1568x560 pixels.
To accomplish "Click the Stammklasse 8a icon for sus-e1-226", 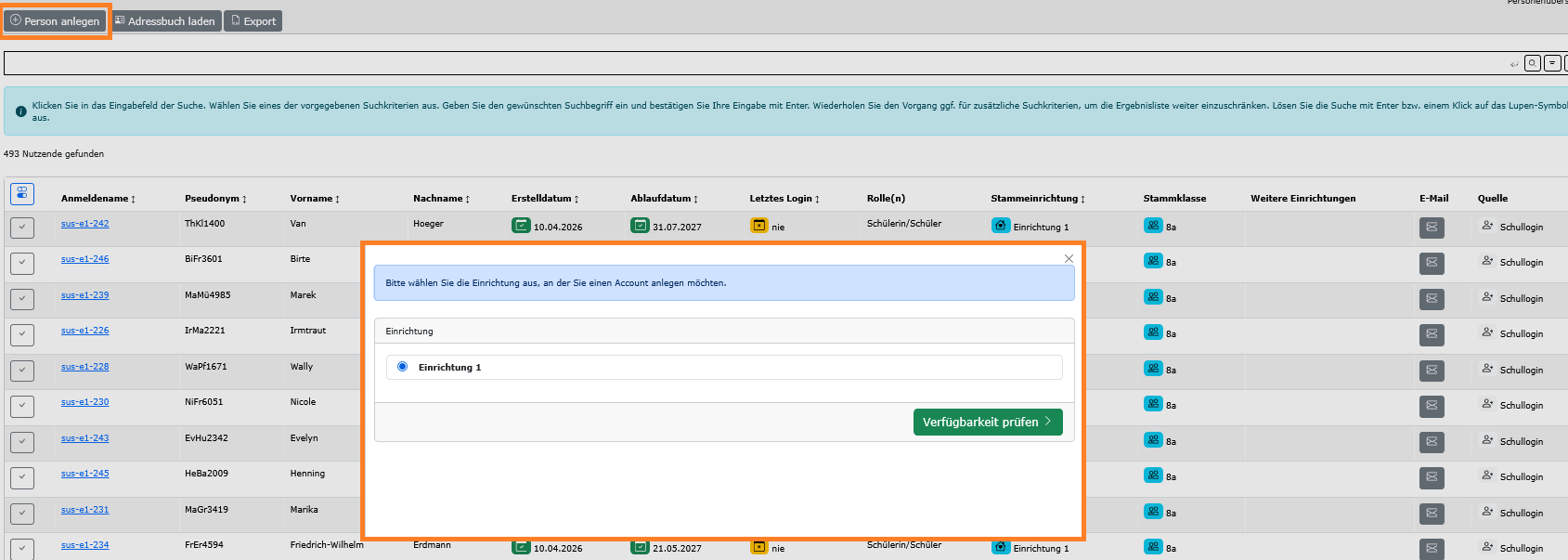I will pyautogui.click(x=1153, y=332).
